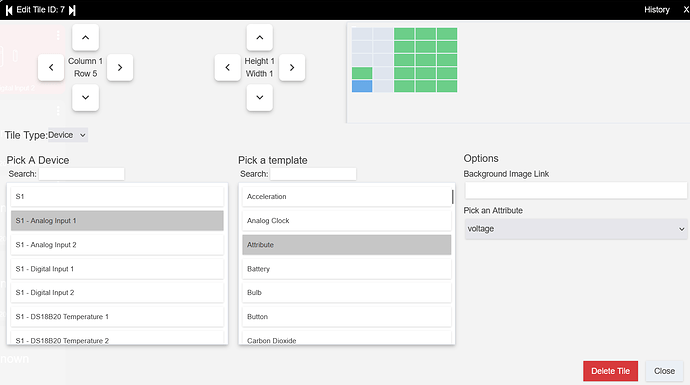
Task: Click the blue cell in layout grid
Action: (x=362, y=86)
